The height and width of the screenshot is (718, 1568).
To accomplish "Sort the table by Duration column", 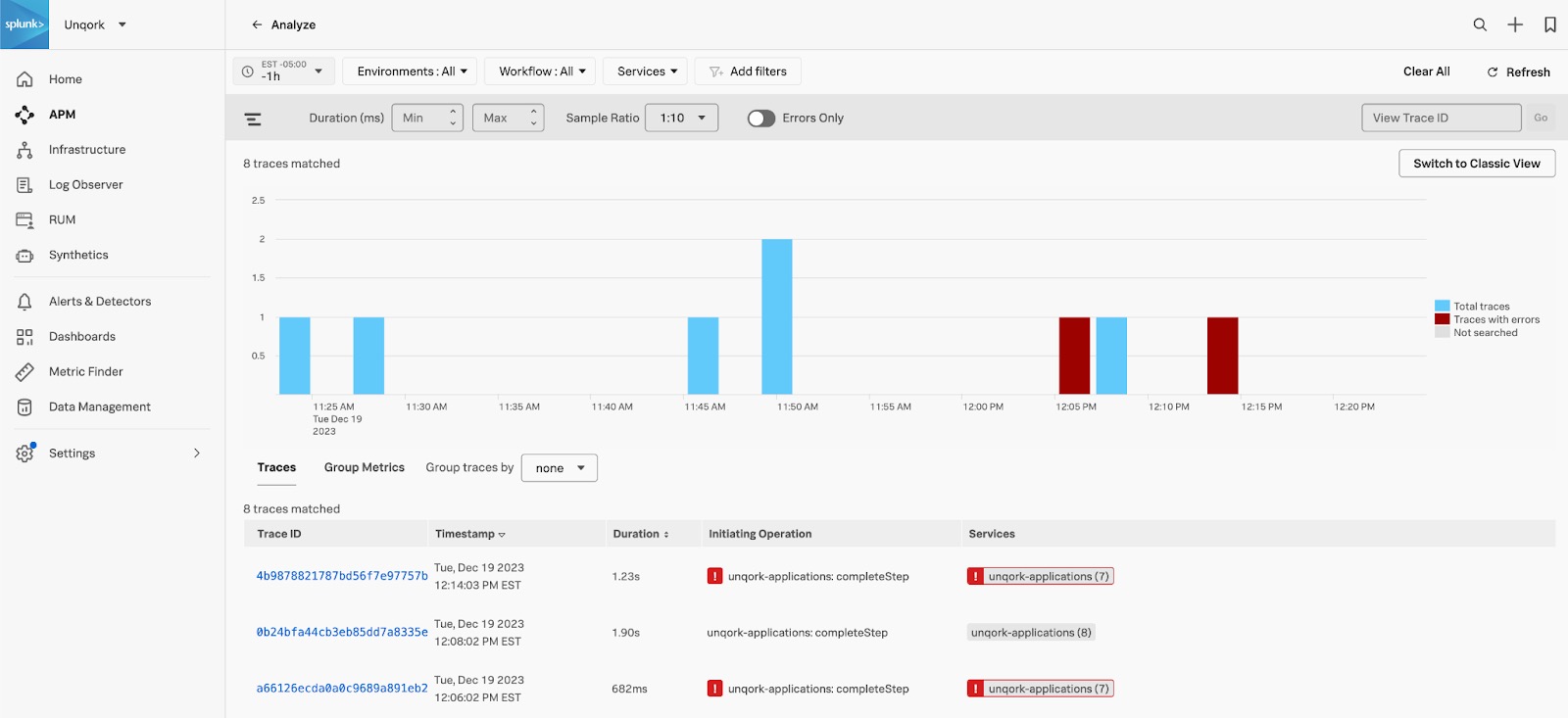I will click(641, 534).
